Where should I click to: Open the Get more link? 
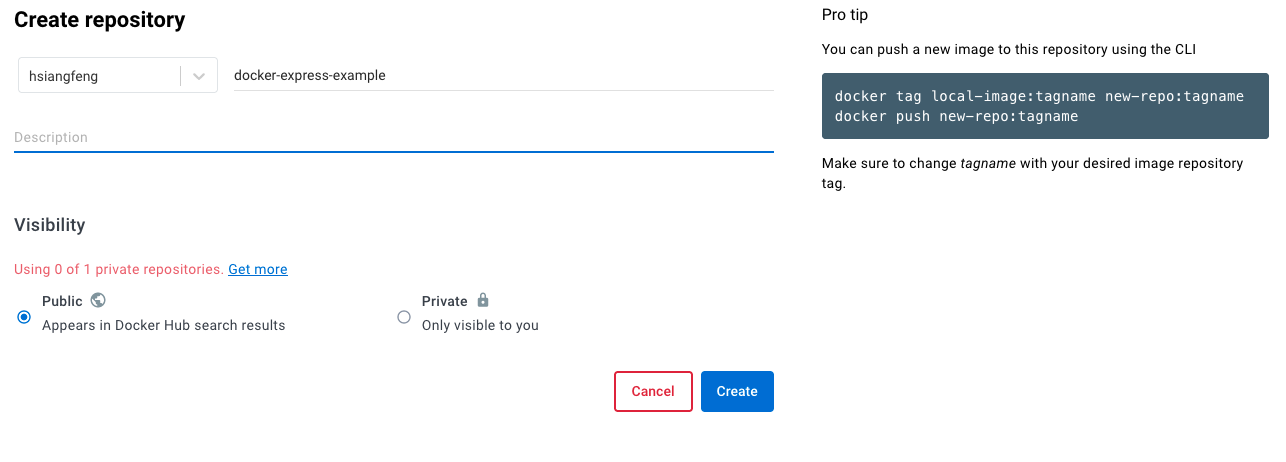(x=258, y=269)
